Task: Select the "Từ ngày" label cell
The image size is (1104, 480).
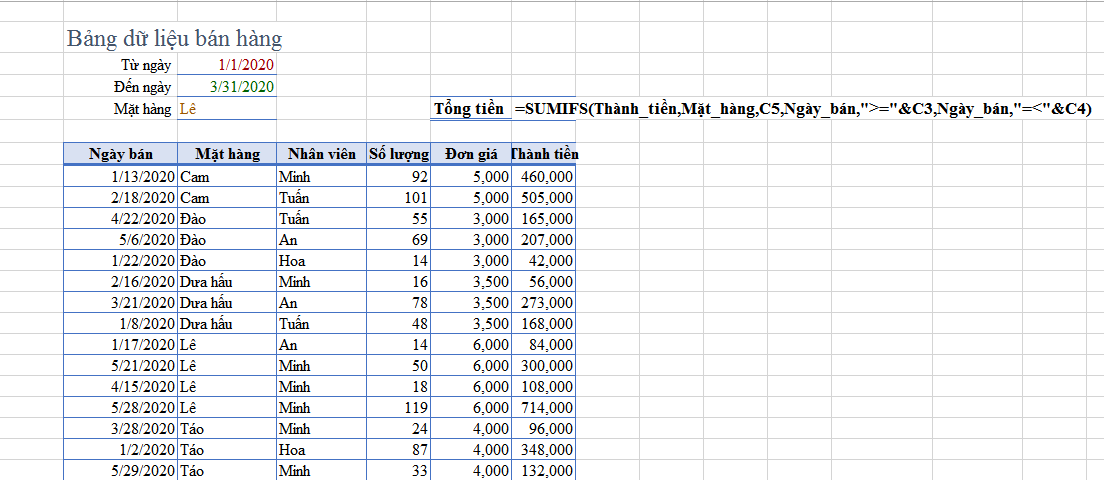Action: click(146, 65)
